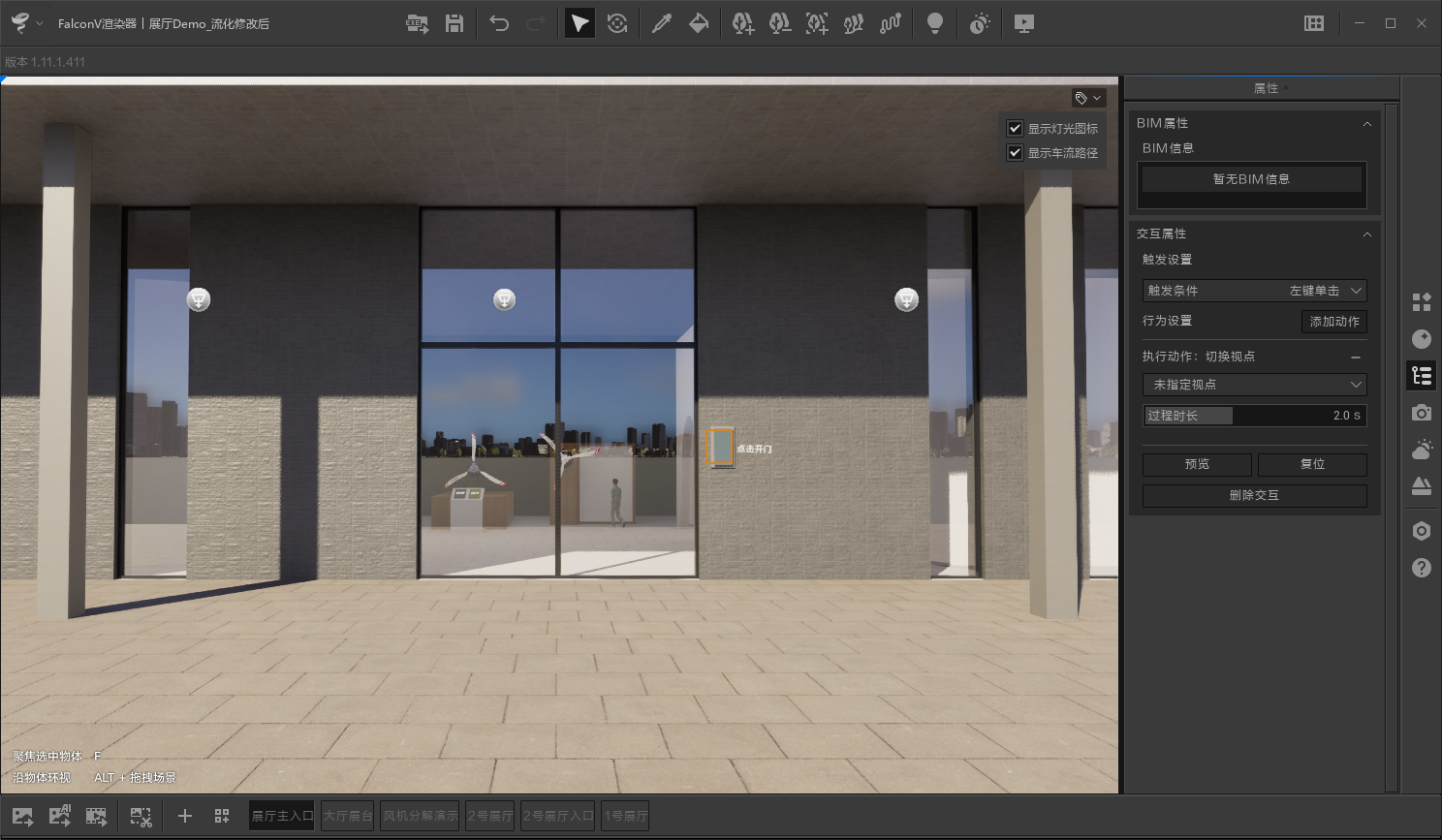Screen dimensions: 1442x840
Task: Disable the 显示车流路径 option
Action: pos(1015,152)
